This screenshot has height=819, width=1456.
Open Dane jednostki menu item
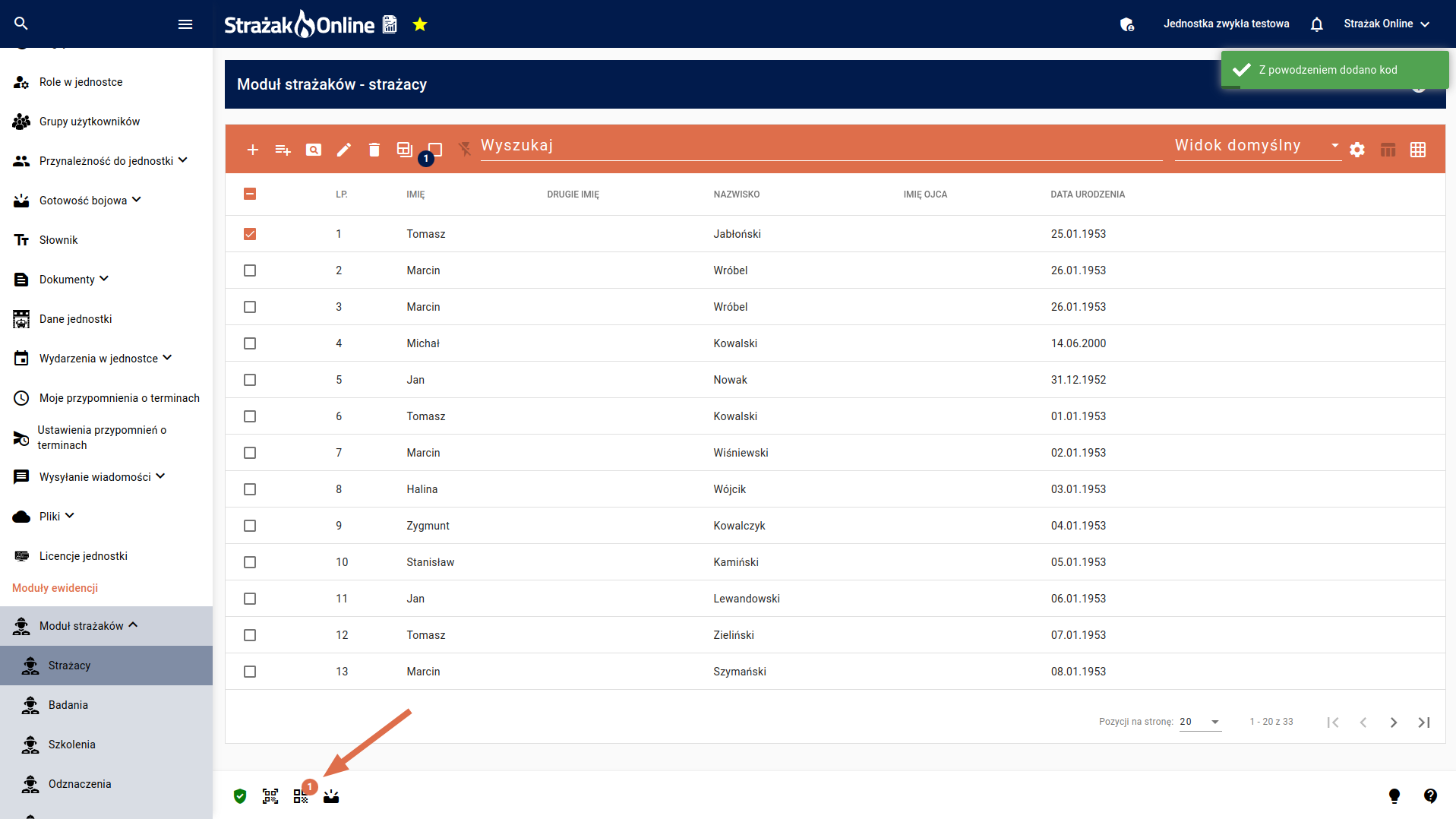(106, 319)
